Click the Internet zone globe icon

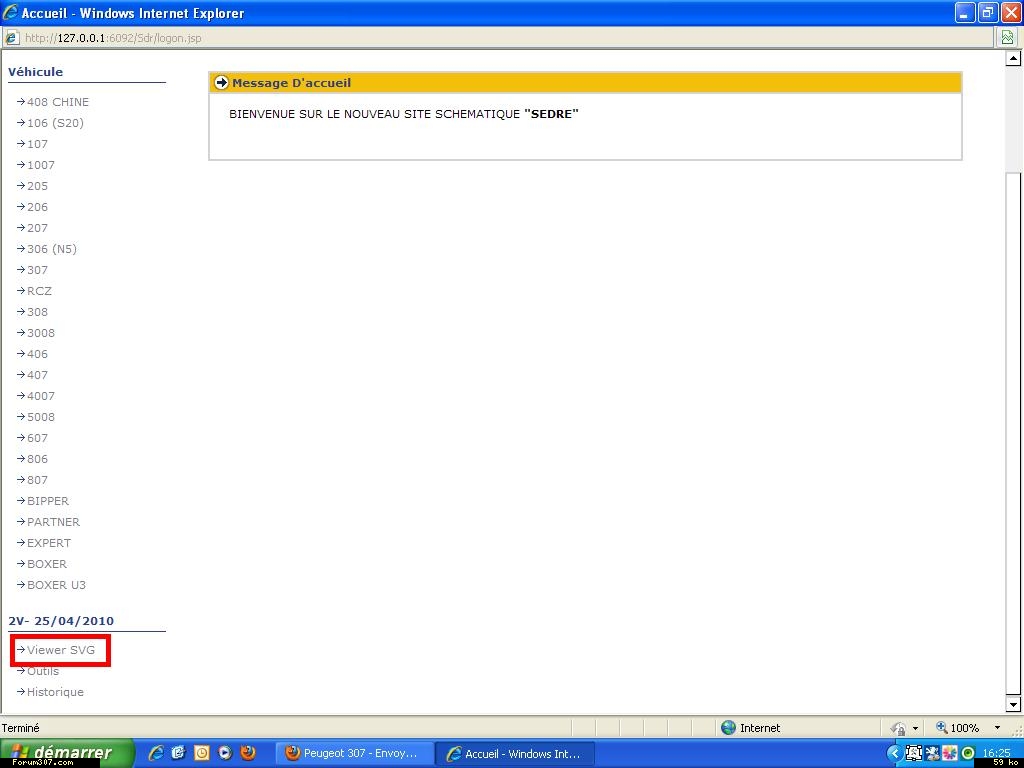coord(728,728)
